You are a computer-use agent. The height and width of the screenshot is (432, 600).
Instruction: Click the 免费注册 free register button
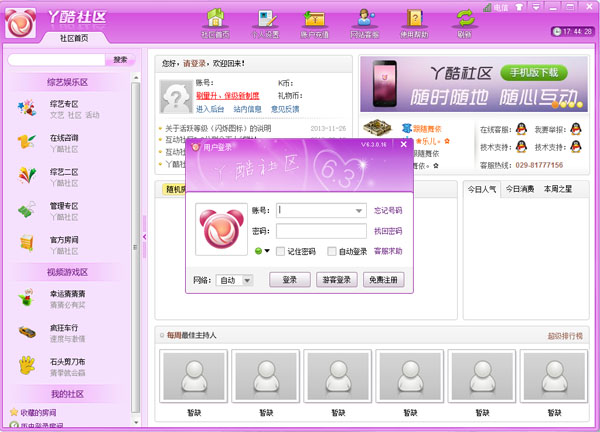pos(383,280)
